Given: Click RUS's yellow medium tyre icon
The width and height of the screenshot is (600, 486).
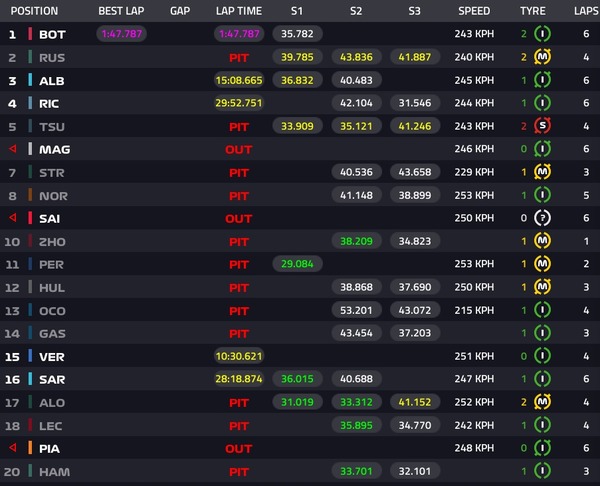Looking at the screenshot, I should (x=542, y=57).
